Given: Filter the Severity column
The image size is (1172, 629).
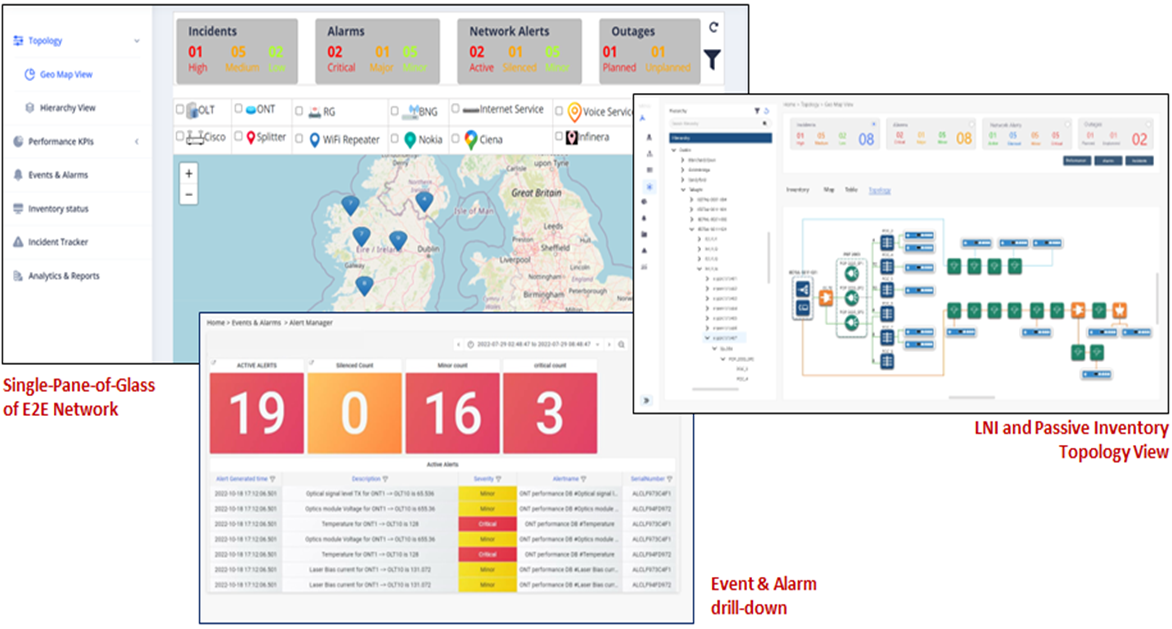Looking at the screenshot, I should [x=499, y=479].
